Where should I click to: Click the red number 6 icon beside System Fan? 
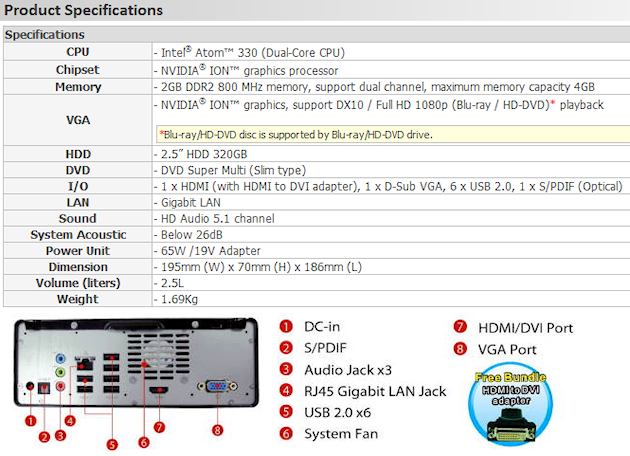pos(286,433)
